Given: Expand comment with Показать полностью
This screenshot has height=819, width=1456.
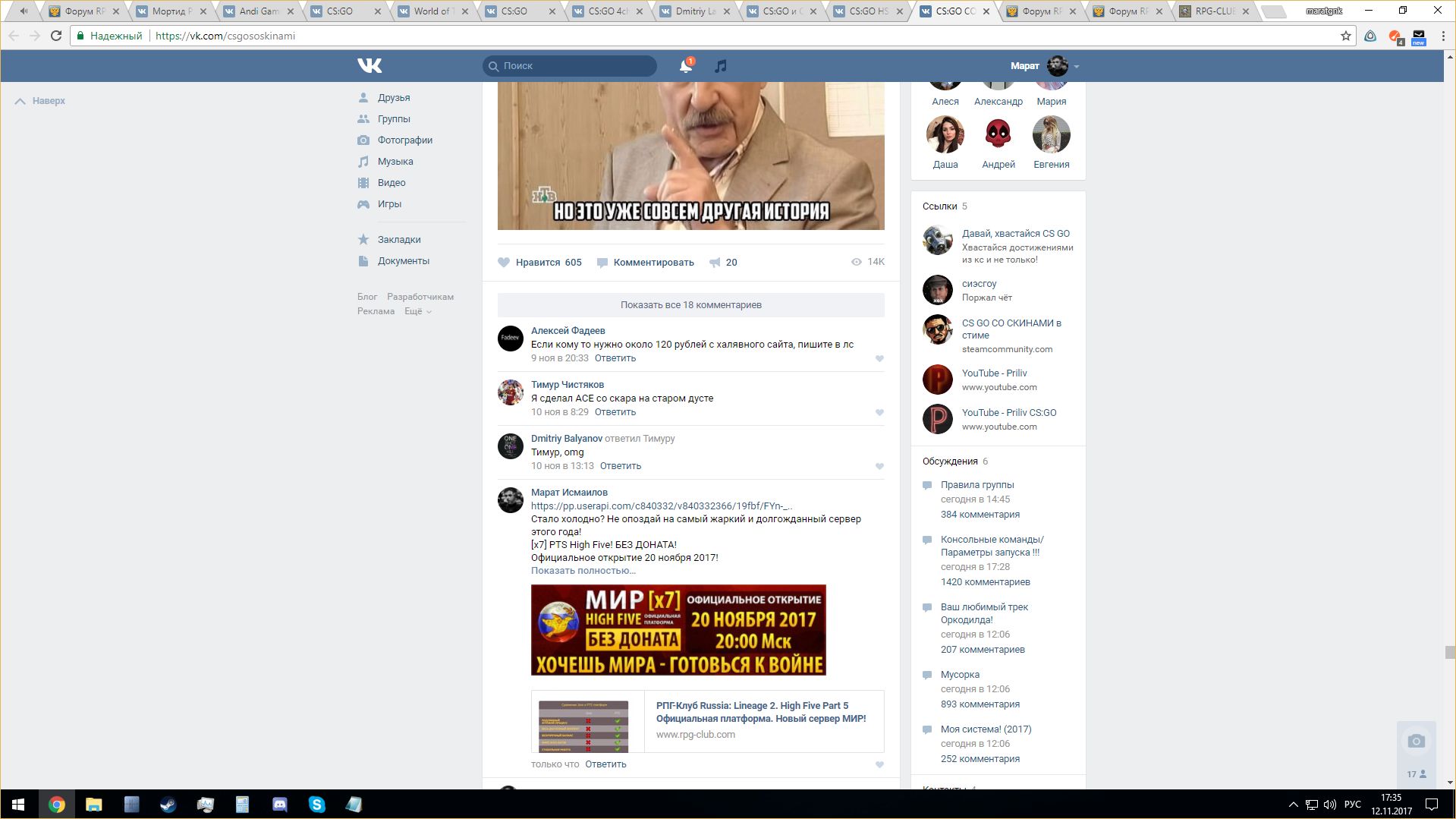Looking at the screenshot, I should 583,571.
